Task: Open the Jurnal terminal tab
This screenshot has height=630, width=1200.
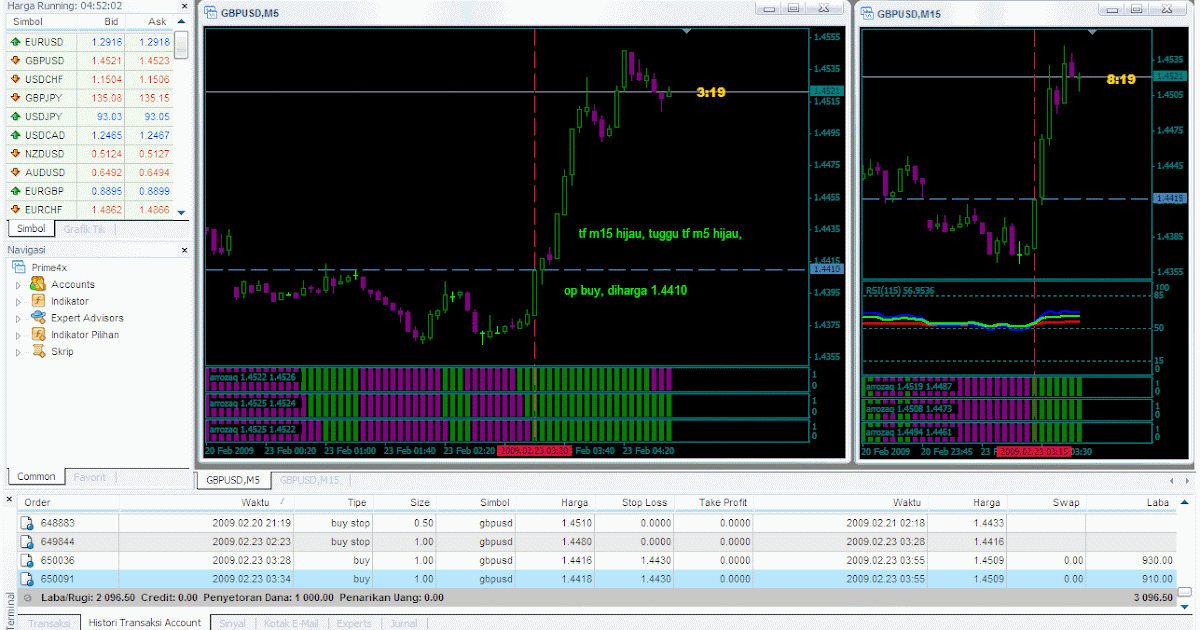Action: 404,623
